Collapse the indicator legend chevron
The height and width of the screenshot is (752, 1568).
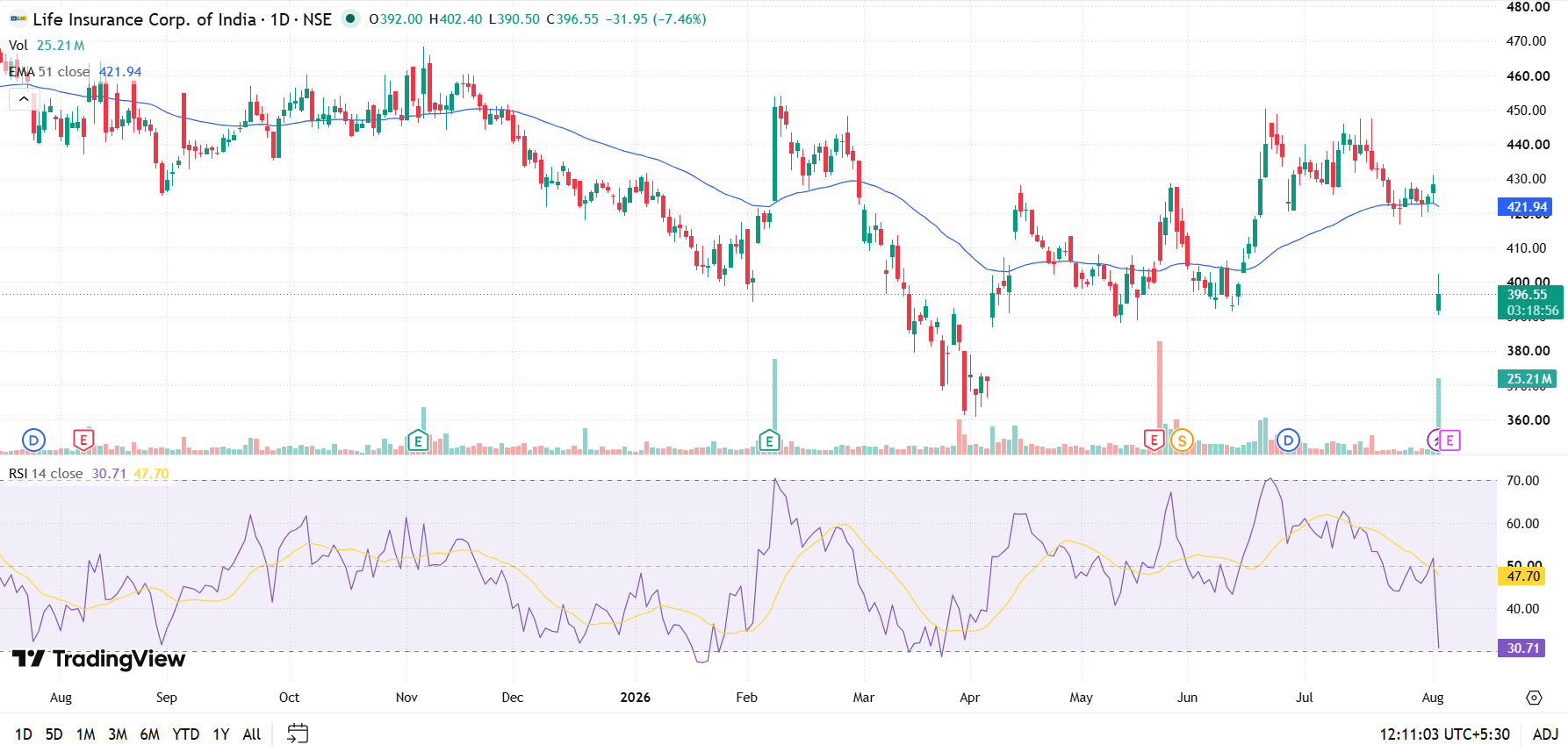[x=23, y=99]
